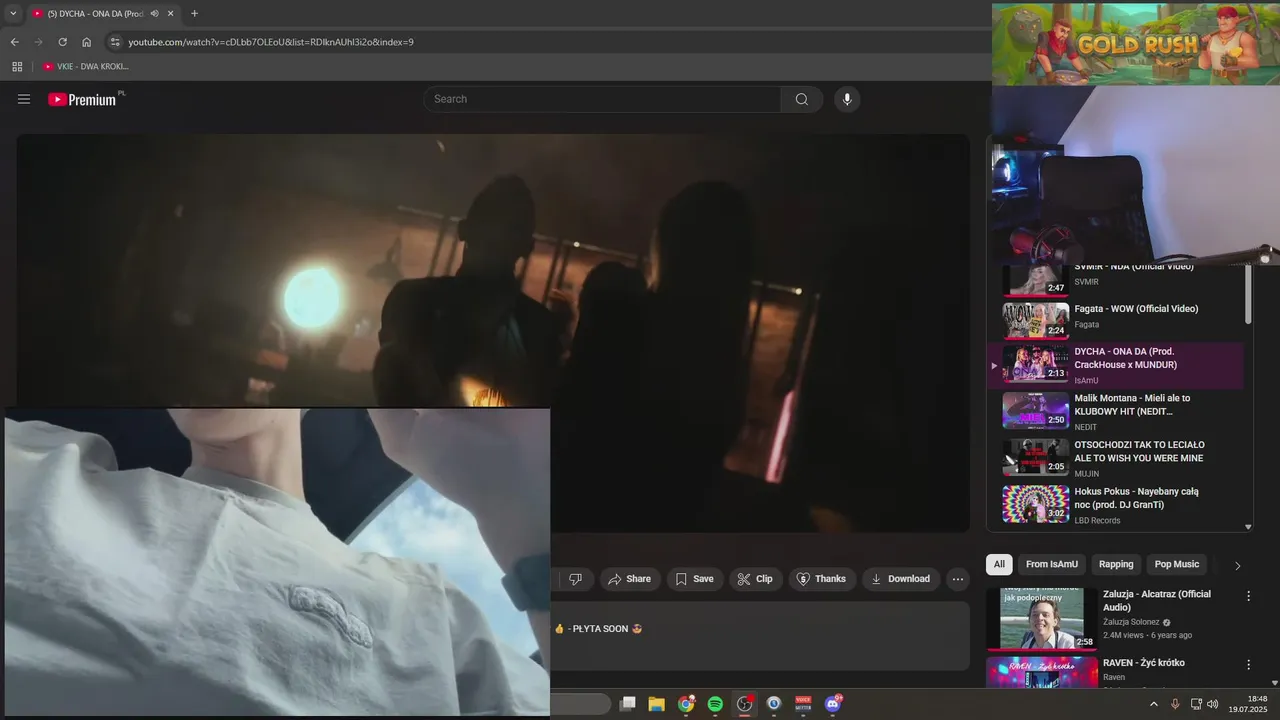Open Spotify from the taskbar
Screen dimensions: 1280x720
715,704
